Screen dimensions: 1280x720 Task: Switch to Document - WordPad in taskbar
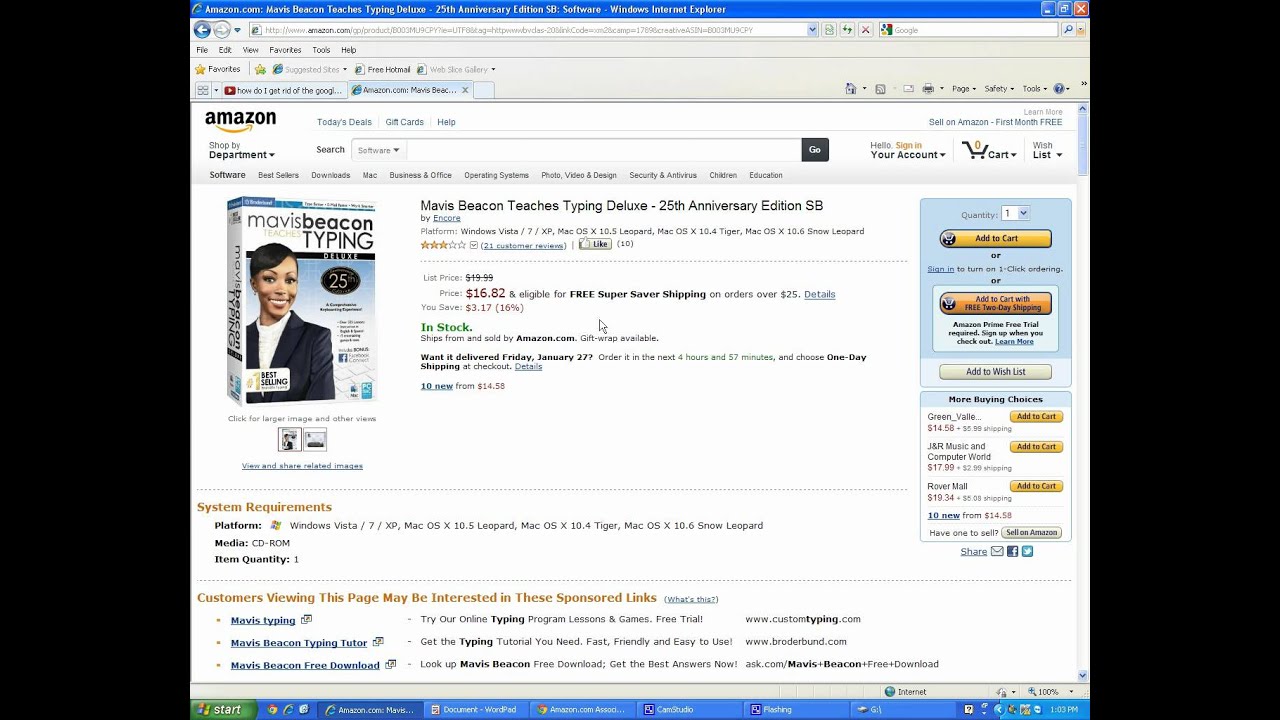coord(474,710)
